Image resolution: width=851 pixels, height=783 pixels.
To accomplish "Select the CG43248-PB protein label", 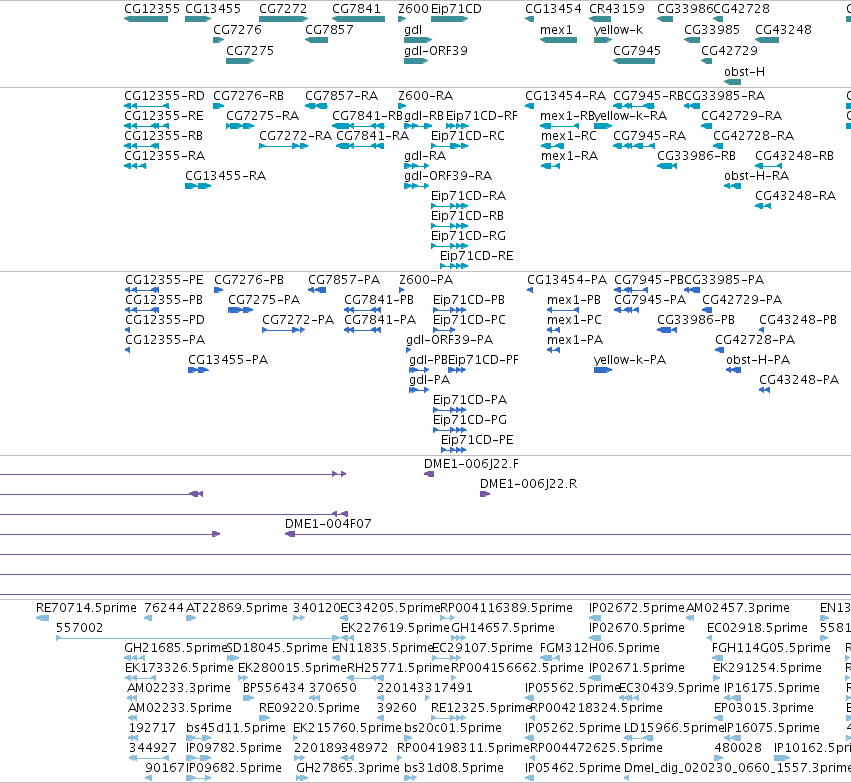I will tap(798, 320).
